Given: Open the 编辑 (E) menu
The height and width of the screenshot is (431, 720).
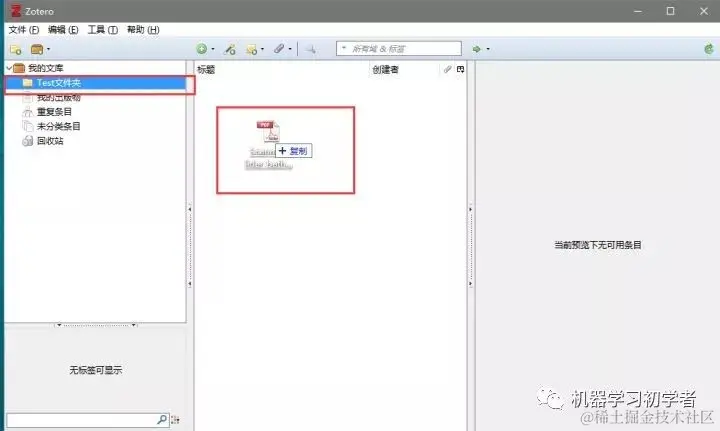Looking at the screenshot, I should [63, 30].
